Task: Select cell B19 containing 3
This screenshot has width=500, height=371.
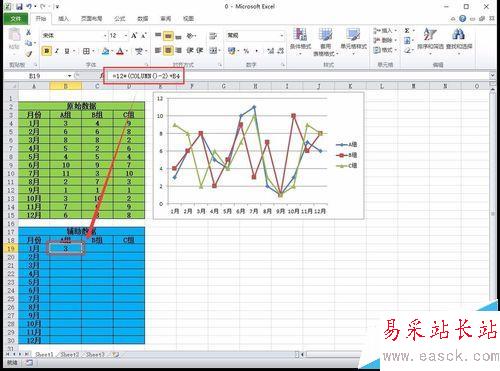Action: coord(66,249)
